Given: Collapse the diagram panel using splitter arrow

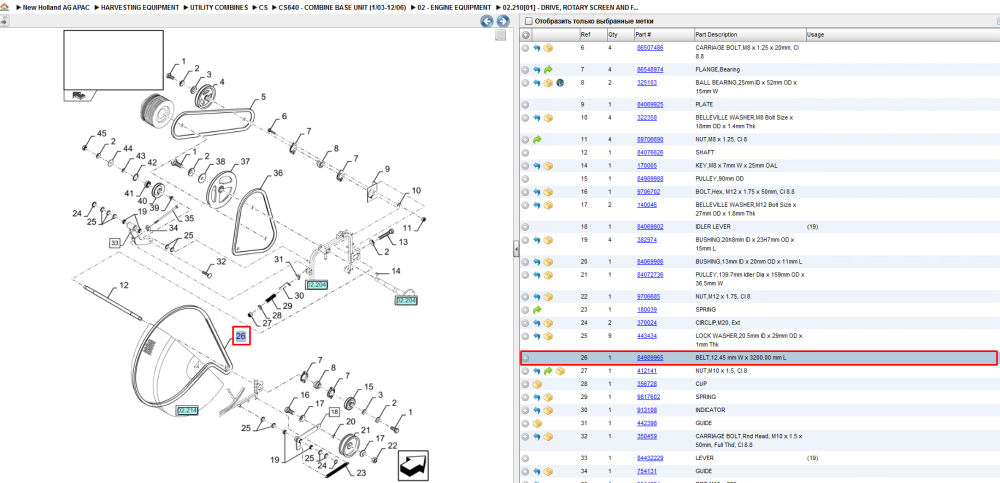Looking at the screenshot, I should click(516, 250).
